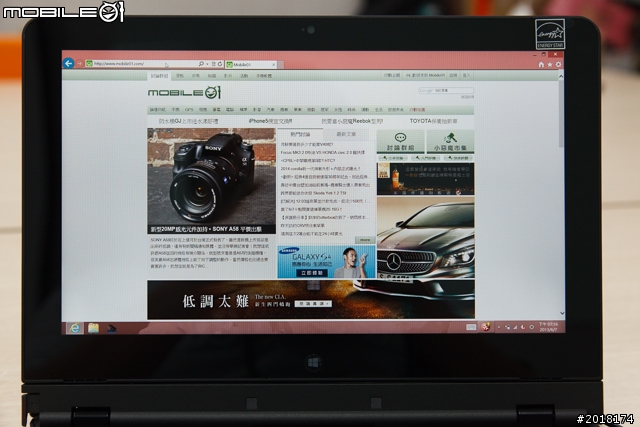
Task: Select the 熱門討論 tab
Action: [300, 134]
